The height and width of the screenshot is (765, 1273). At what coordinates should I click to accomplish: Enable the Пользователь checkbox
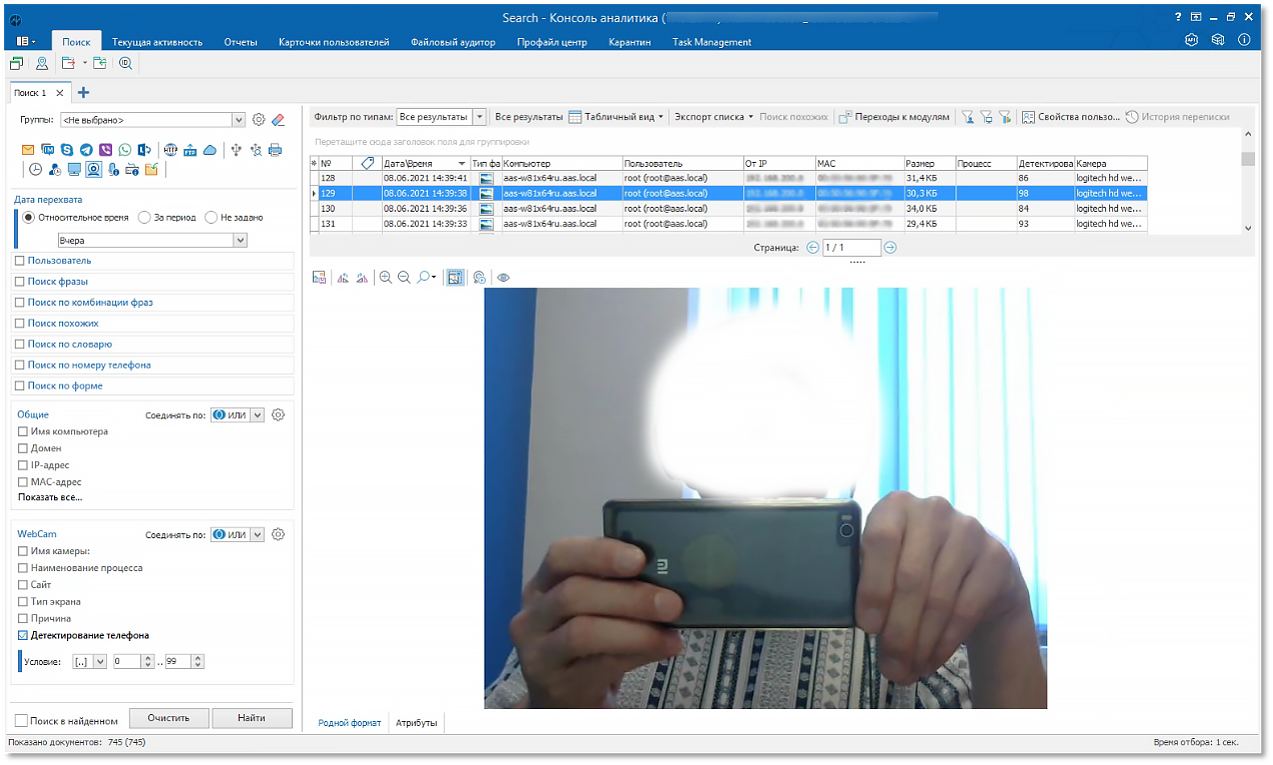21,261
